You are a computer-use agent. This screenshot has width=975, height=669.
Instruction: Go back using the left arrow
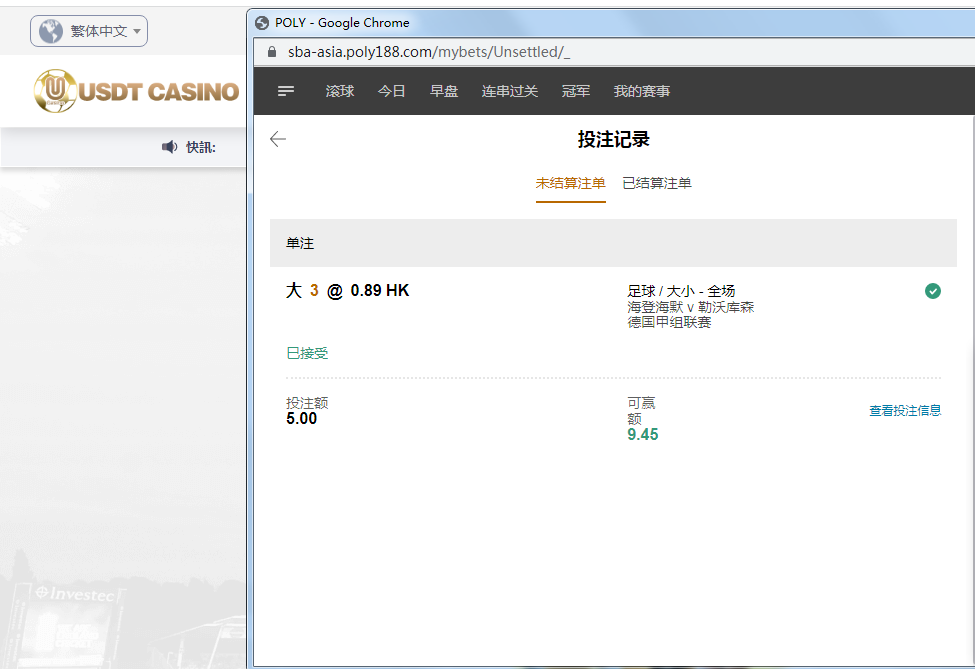(278, 140)
